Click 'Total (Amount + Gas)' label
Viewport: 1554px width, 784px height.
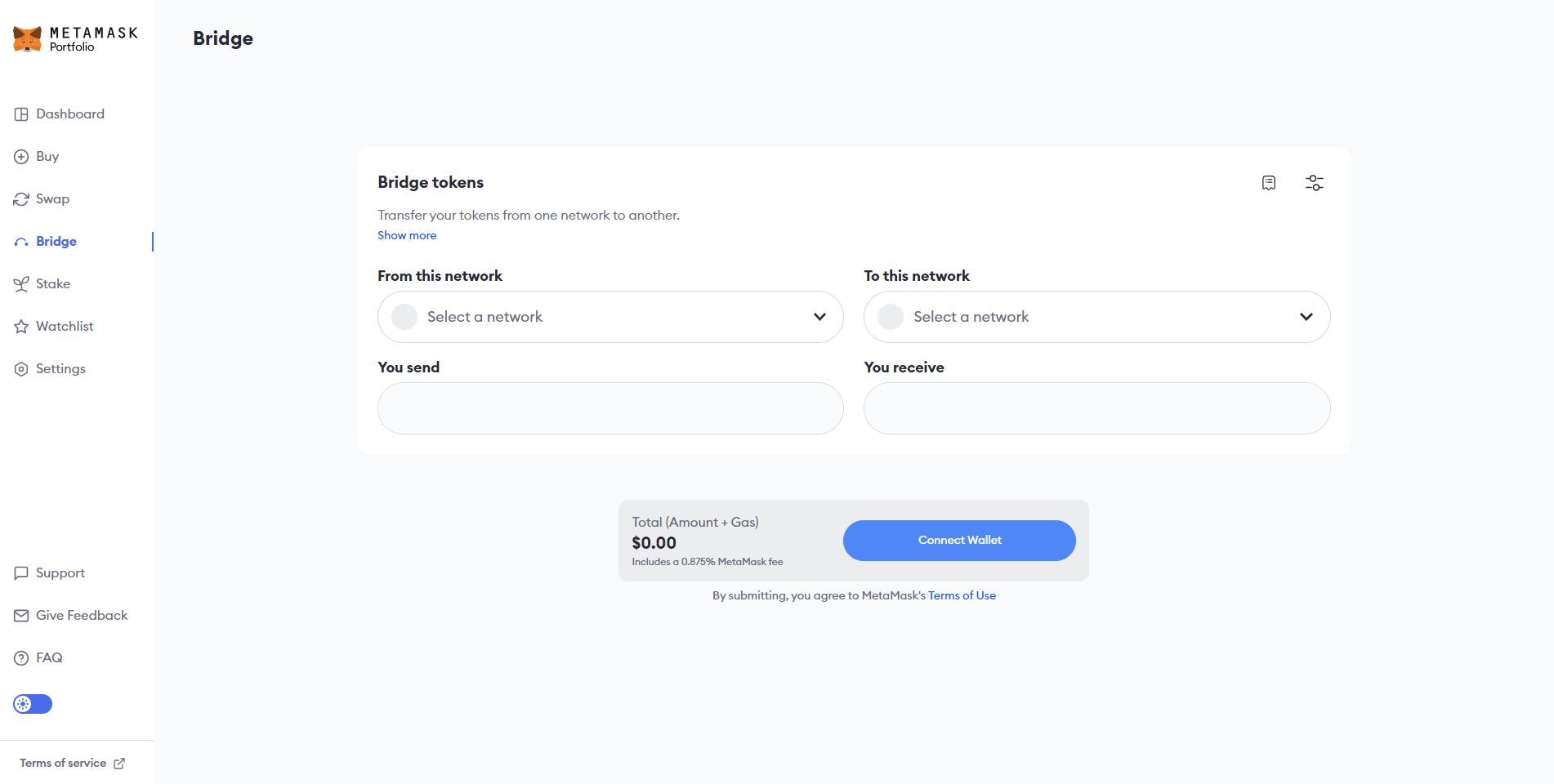[695, 522]
